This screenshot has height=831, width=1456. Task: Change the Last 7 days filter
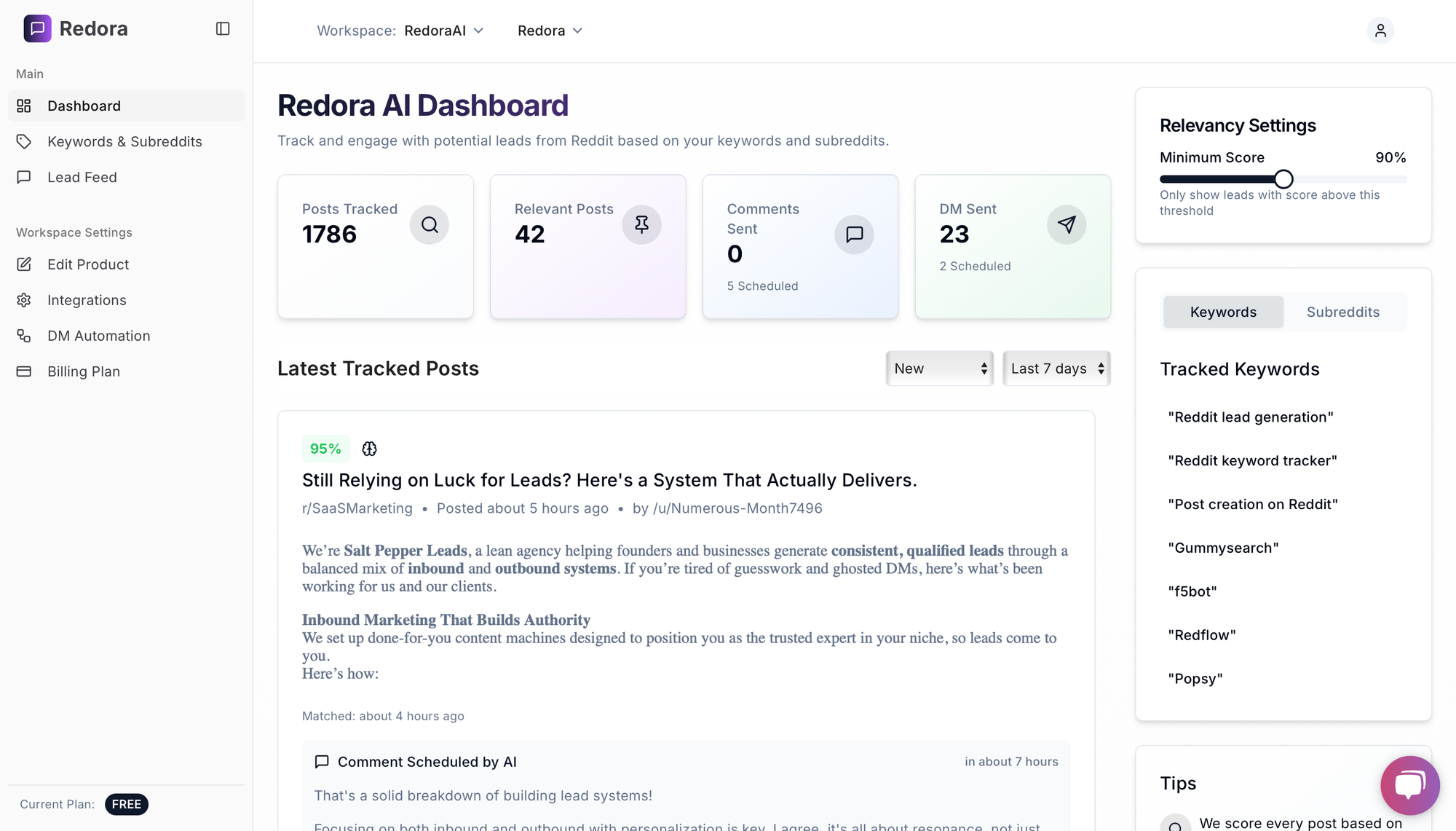(x=1056, y=369)
